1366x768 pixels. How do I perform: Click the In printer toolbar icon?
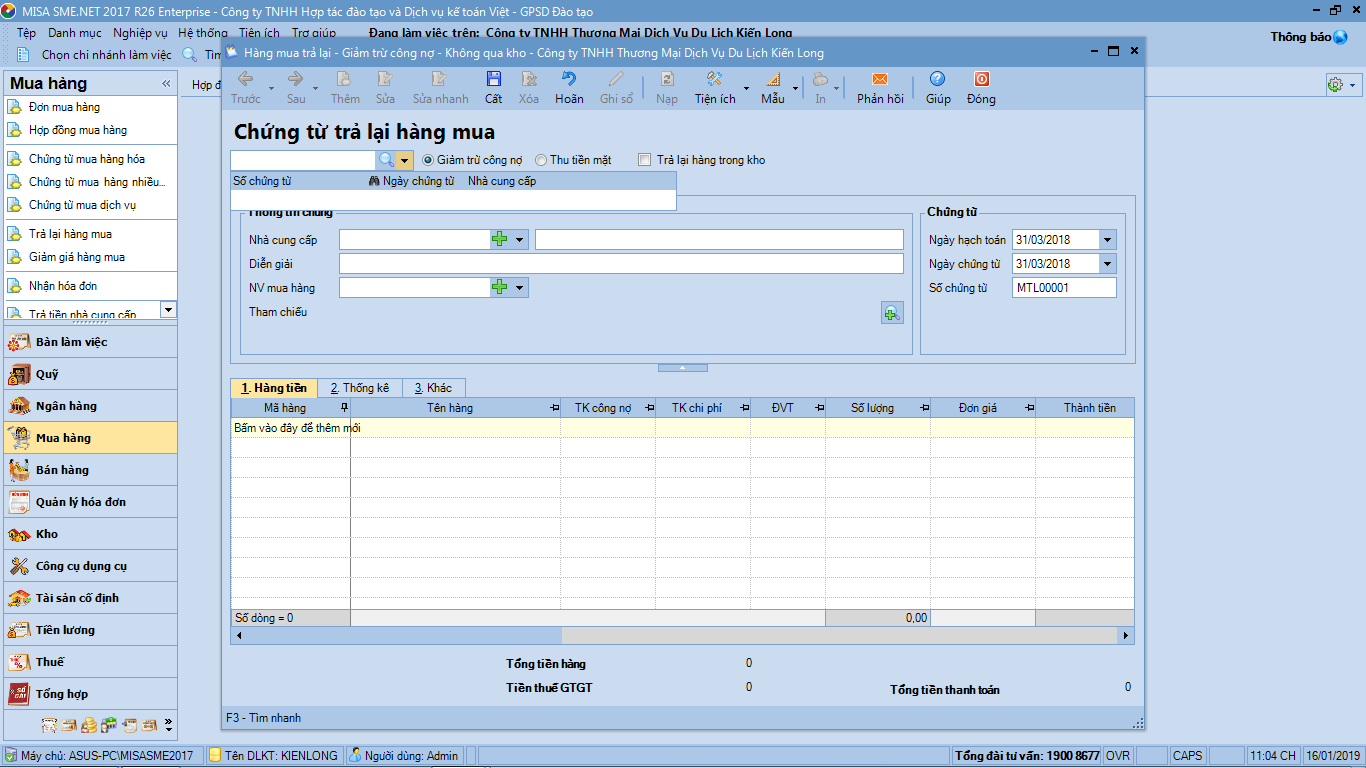point(820,79)
